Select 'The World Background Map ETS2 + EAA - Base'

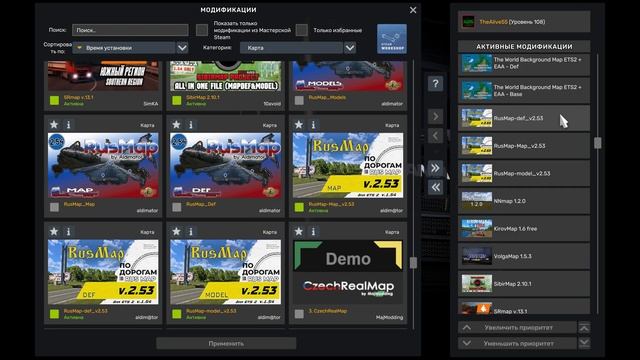tap(524, 91)
